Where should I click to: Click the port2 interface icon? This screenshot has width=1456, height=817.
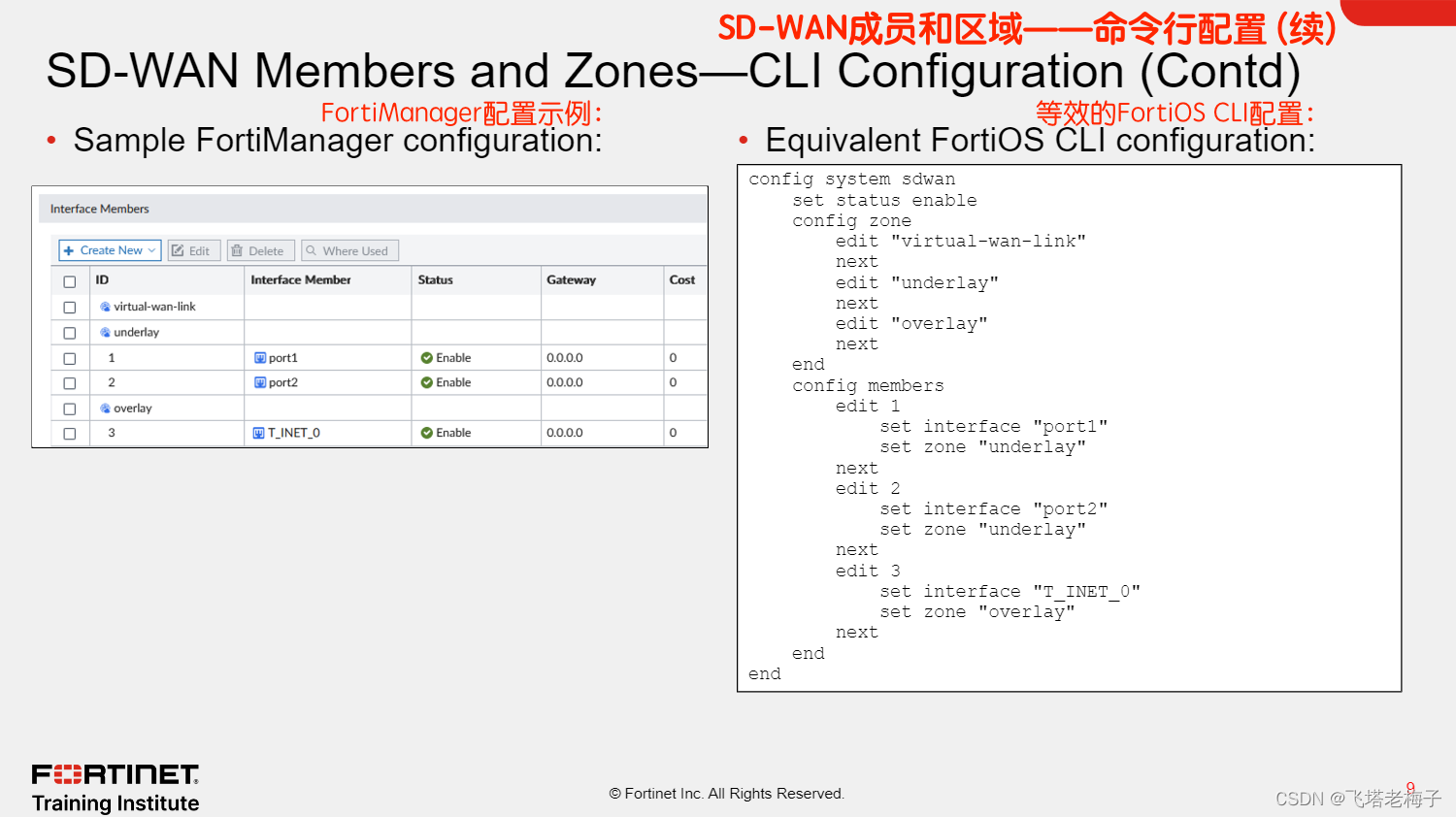[260, 382]
